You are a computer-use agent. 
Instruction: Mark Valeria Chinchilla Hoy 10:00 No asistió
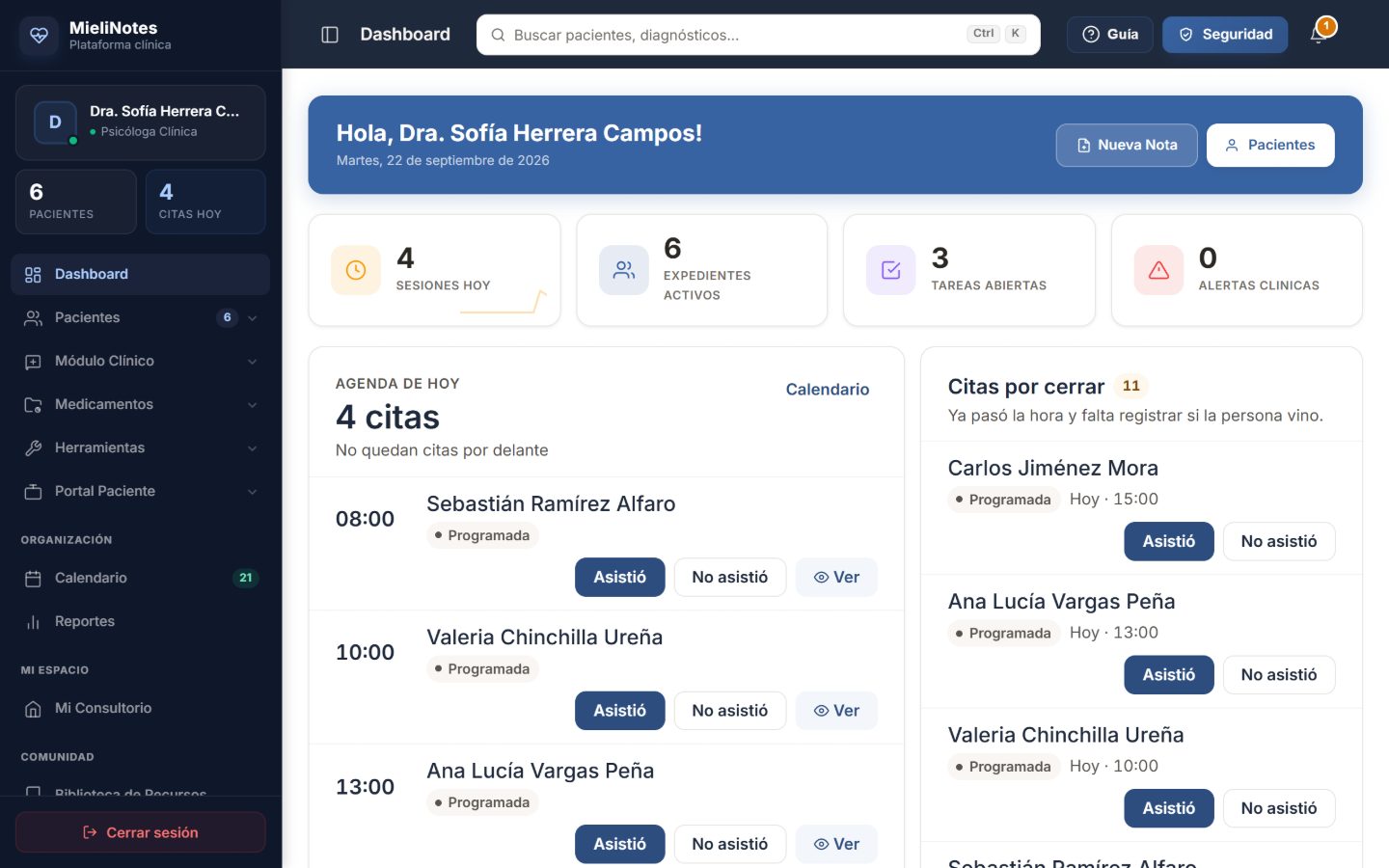[1279, 808]
